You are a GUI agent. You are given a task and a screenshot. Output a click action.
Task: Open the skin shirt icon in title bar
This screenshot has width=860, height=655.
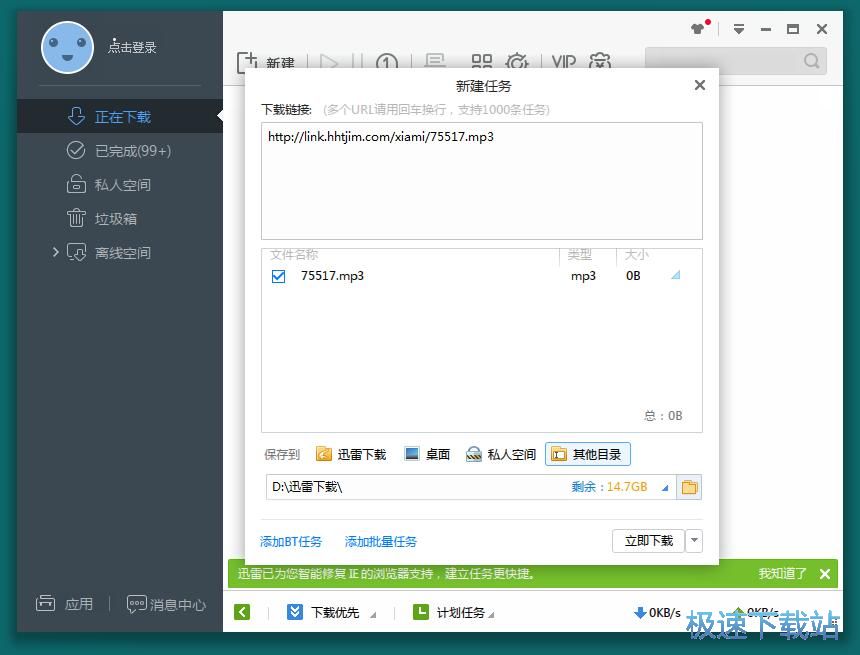click(x=700, y=27)
